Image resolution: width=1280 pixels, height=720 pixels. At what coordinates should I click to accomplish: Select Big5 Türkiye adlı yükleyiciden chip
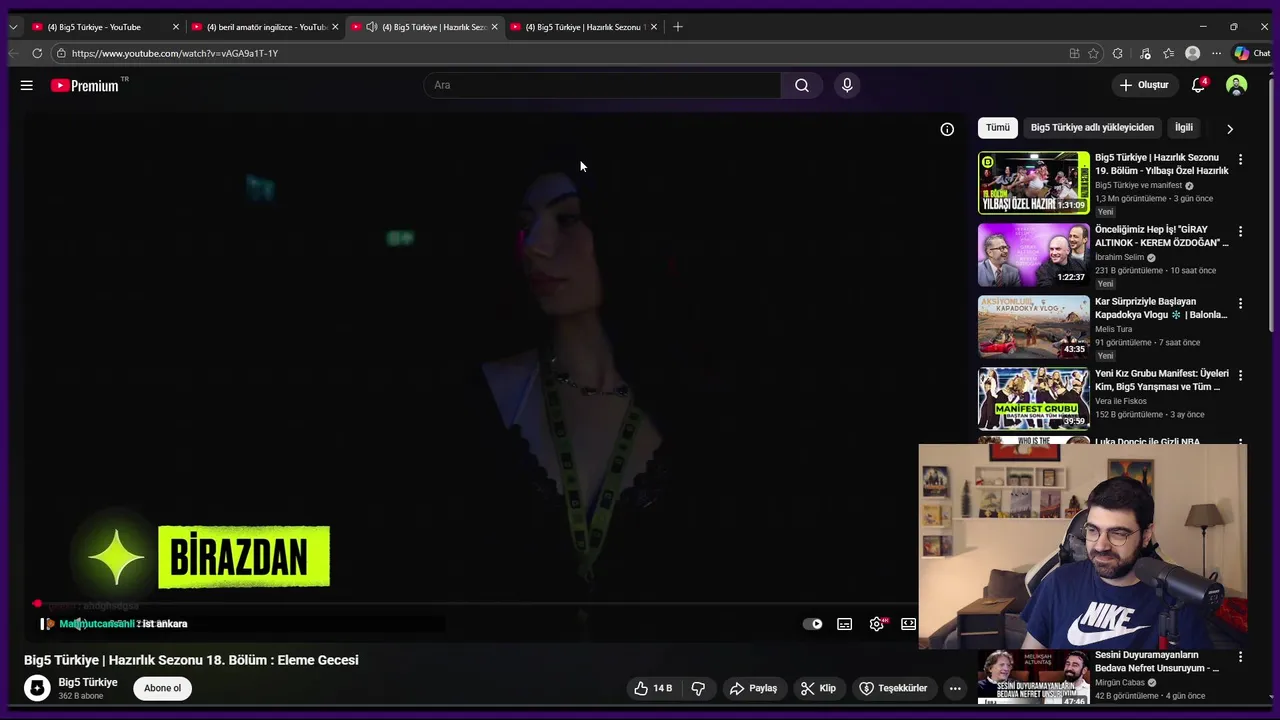[x=1092, y=128]
